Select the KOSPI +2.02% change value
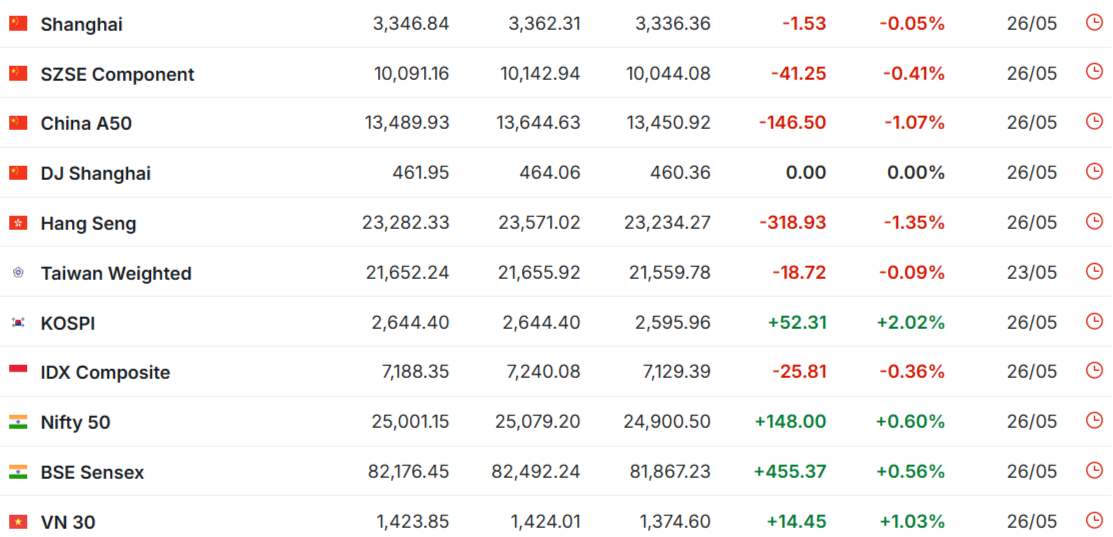This screenshot has width=1113, height=537. point(911,323)
